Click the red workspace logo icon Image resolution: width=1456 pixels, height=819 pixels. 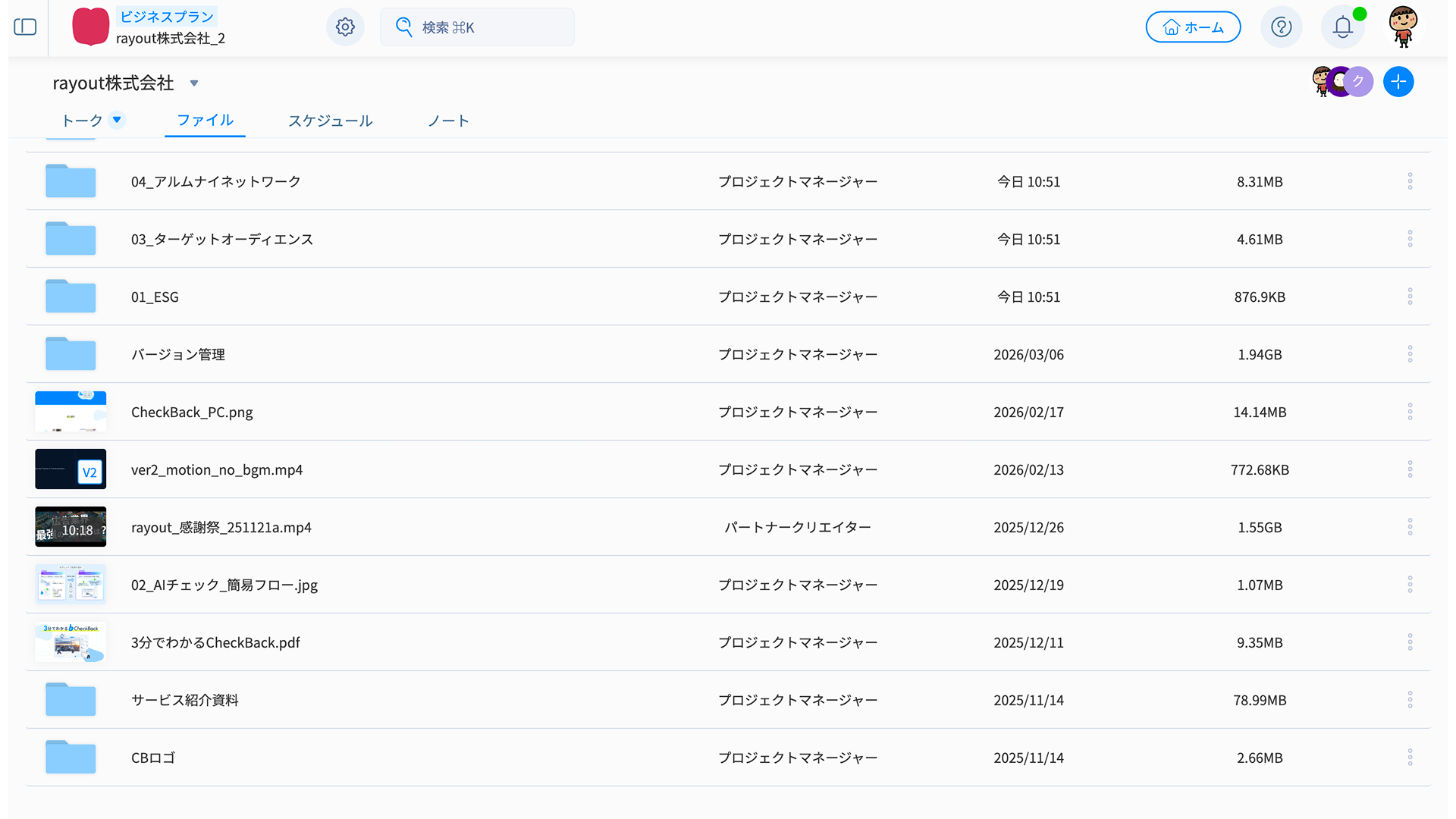pyautogui.click(x=90, y=27)
